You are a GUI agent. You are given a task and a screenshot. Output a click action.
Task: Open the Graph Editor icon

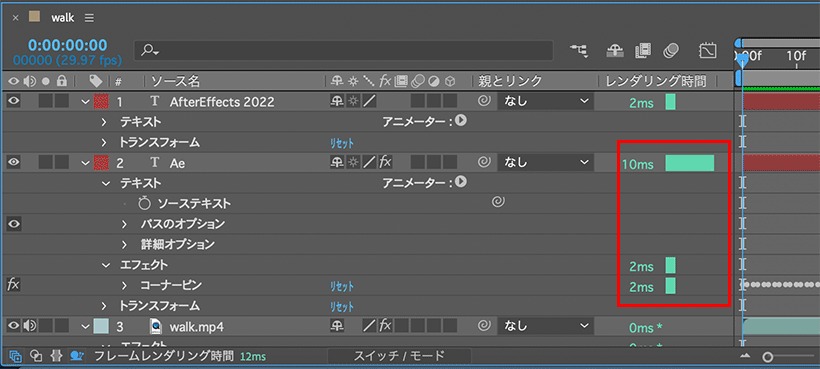tap(708, 51)
